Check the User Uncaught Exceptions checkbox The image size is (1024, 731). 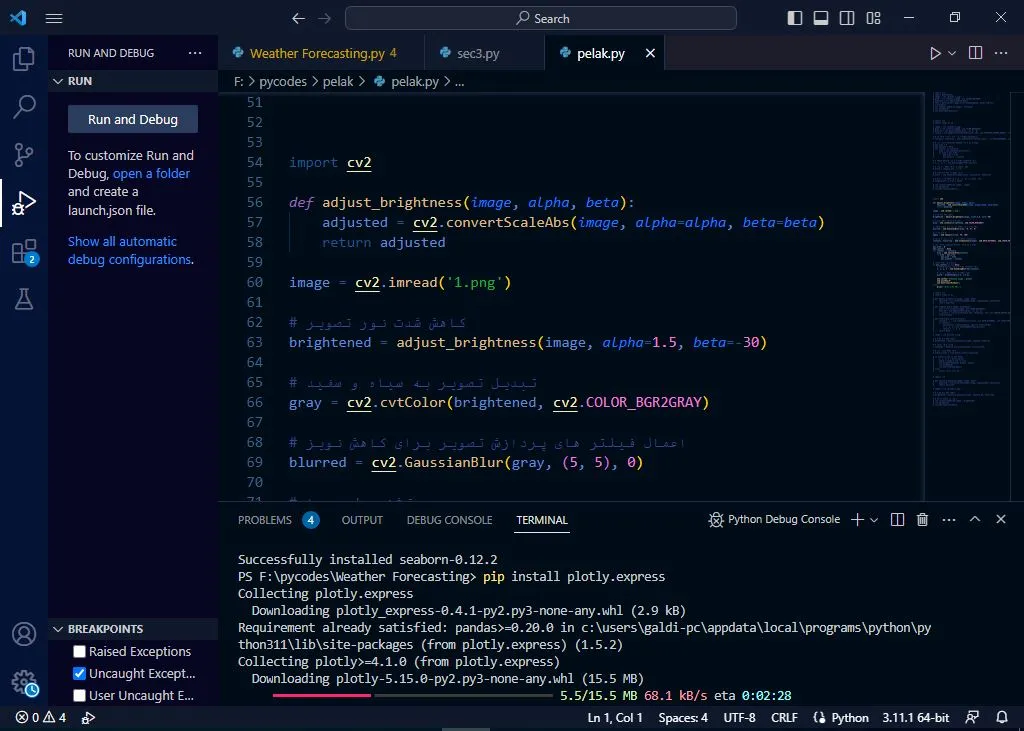80,696
